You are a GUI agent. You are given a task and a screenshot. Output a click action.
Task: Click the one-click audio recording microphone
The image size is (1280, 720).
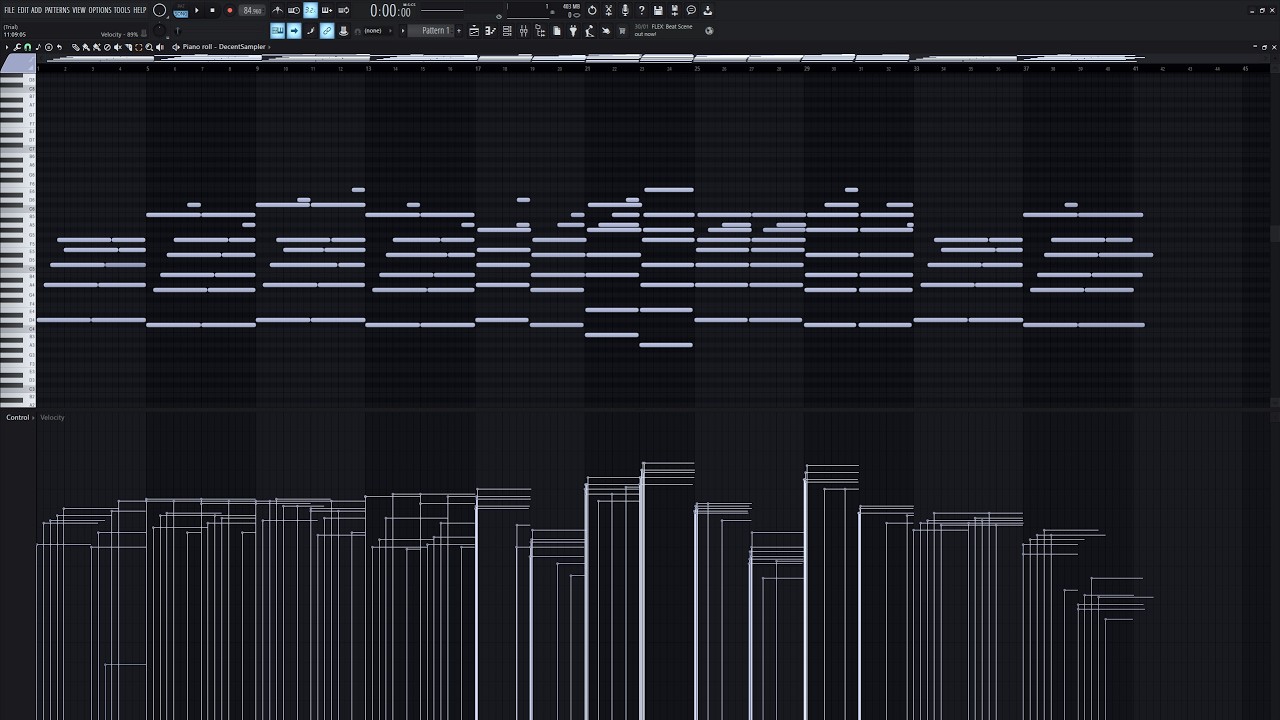tap(625, 10)
